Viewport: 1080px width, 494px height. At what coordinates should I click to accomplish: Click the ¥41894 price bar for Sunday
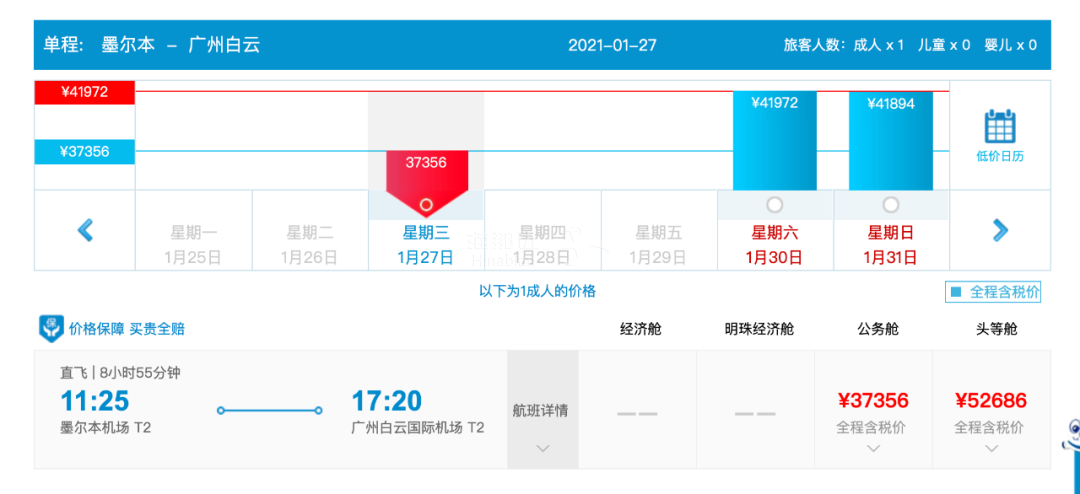click(891, 140)
